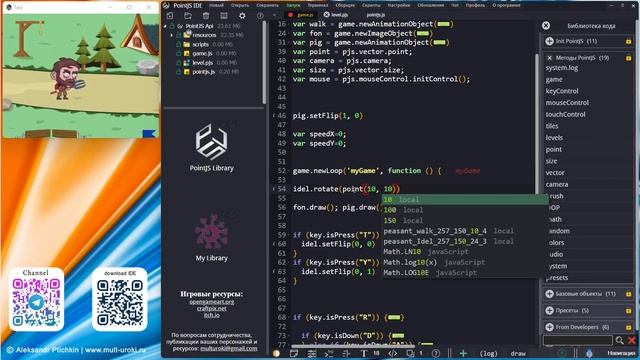The height and width of the screenshot is (360, 640).
Task: Open the Новый menu
Action: coord(216,5)
